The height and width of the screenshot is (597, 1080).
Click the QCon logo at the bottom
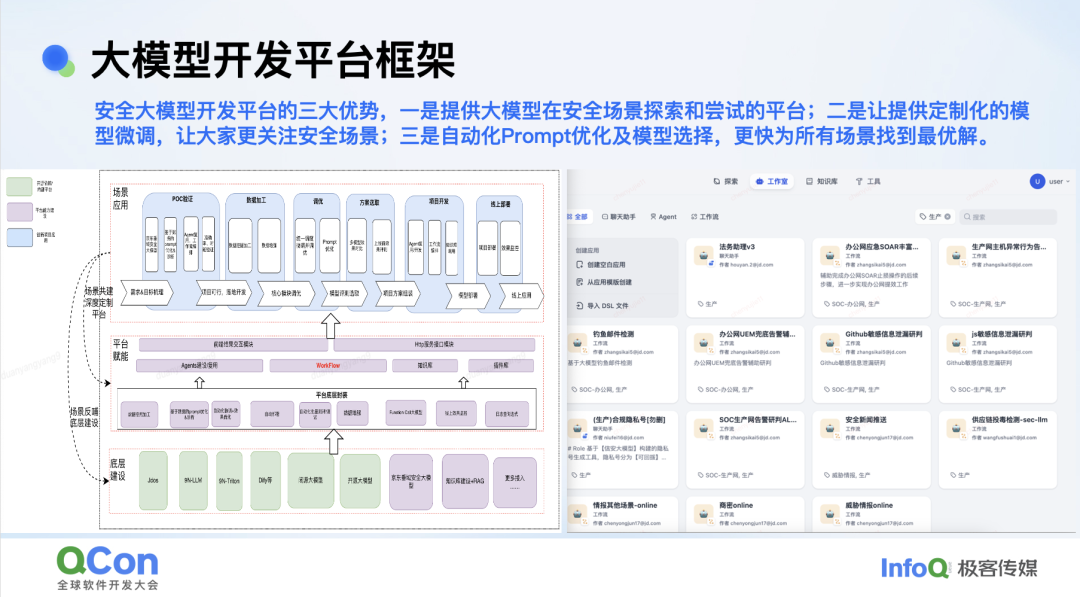107,567
